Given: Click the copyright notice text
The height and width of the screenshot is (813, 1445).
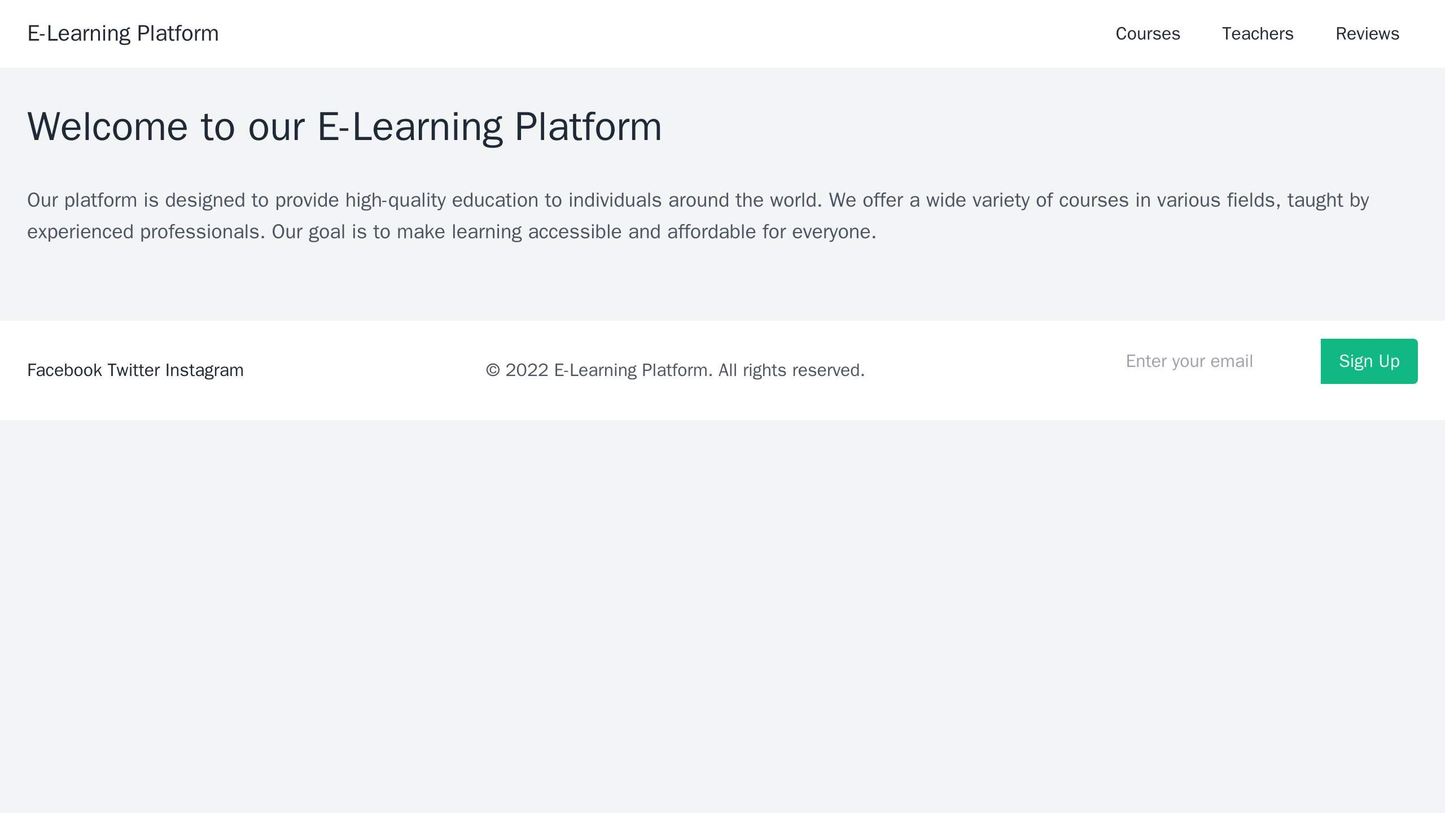Looking at the screenshot, I should pyautogui.click(x=674, y=370).
